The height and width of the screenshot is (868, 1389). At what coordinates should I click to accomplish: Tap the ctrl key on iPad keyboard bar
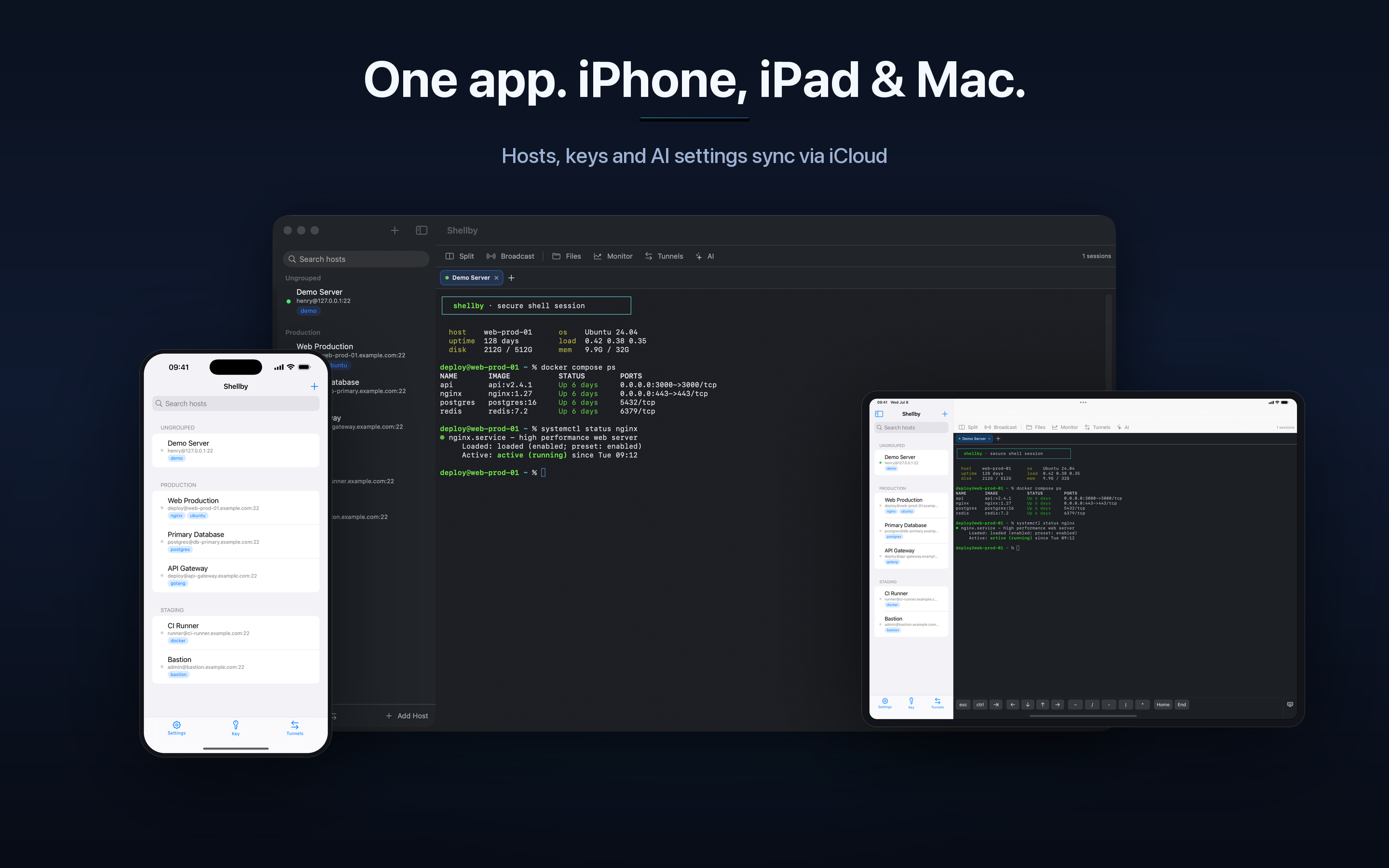pos(980,705)
